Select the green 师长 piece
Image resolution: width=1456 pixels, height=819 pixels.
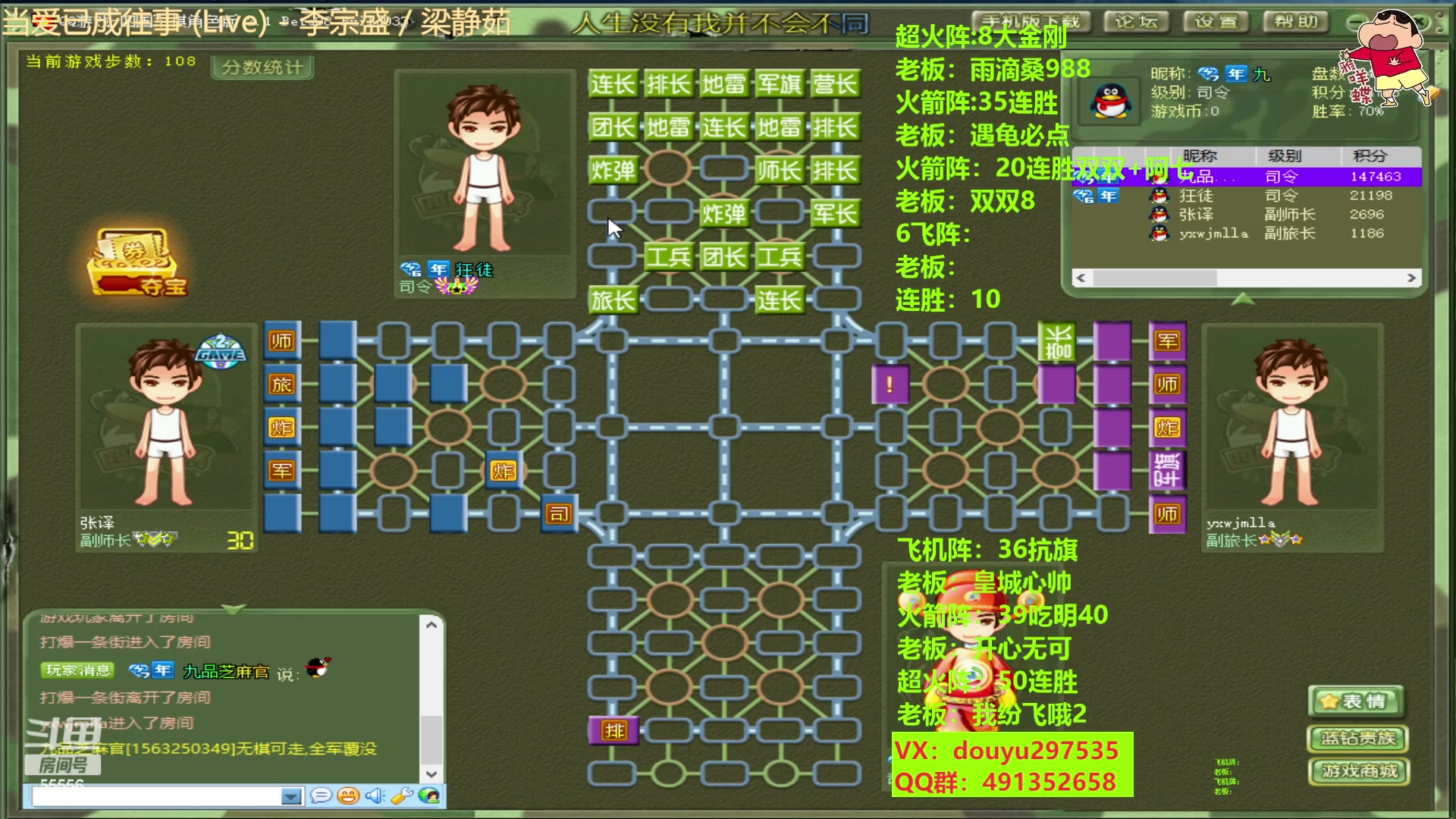(779, 170)
